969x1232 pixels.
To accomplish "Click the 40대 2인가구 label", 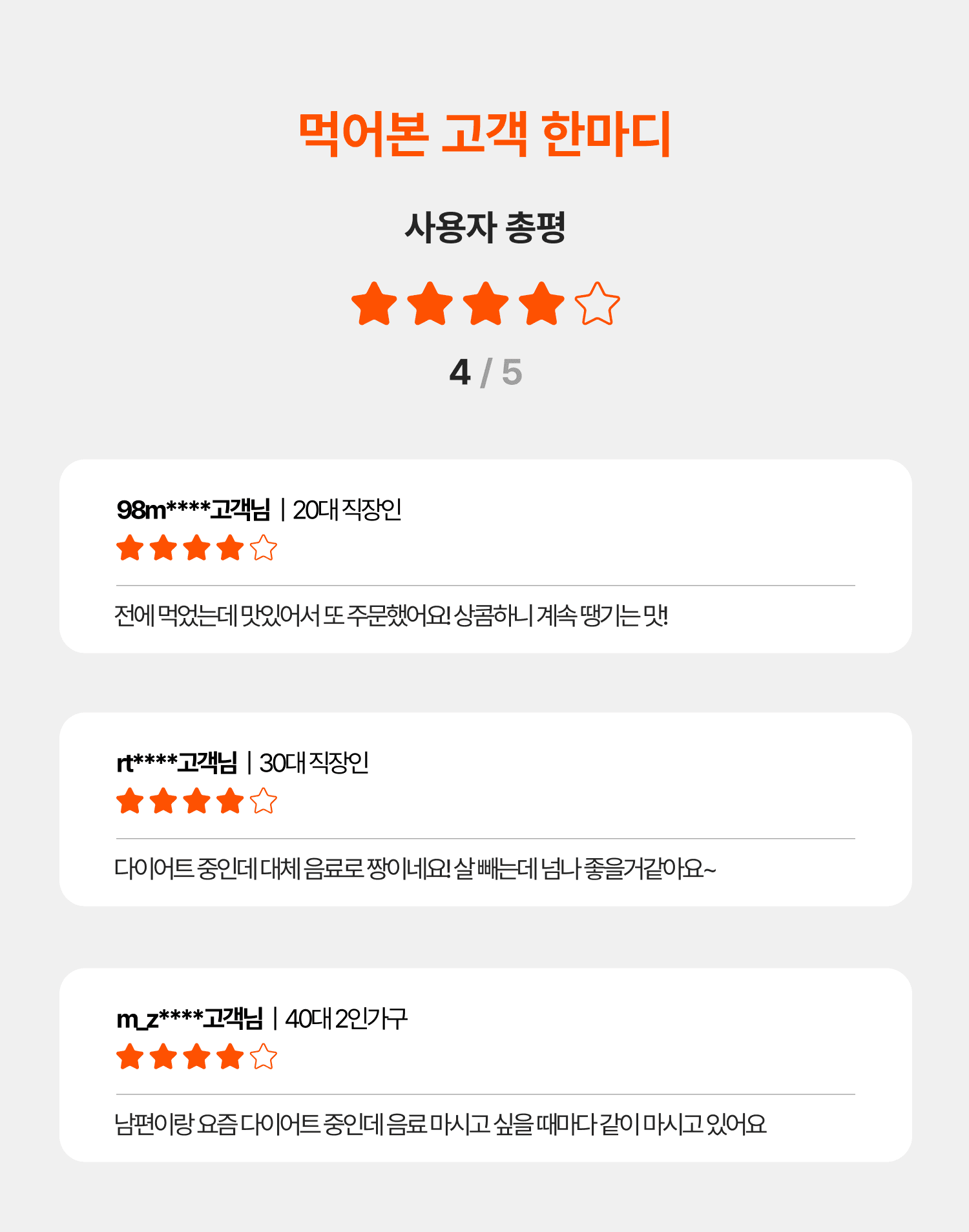I will pyautogui.click(x=346, y=1018).
